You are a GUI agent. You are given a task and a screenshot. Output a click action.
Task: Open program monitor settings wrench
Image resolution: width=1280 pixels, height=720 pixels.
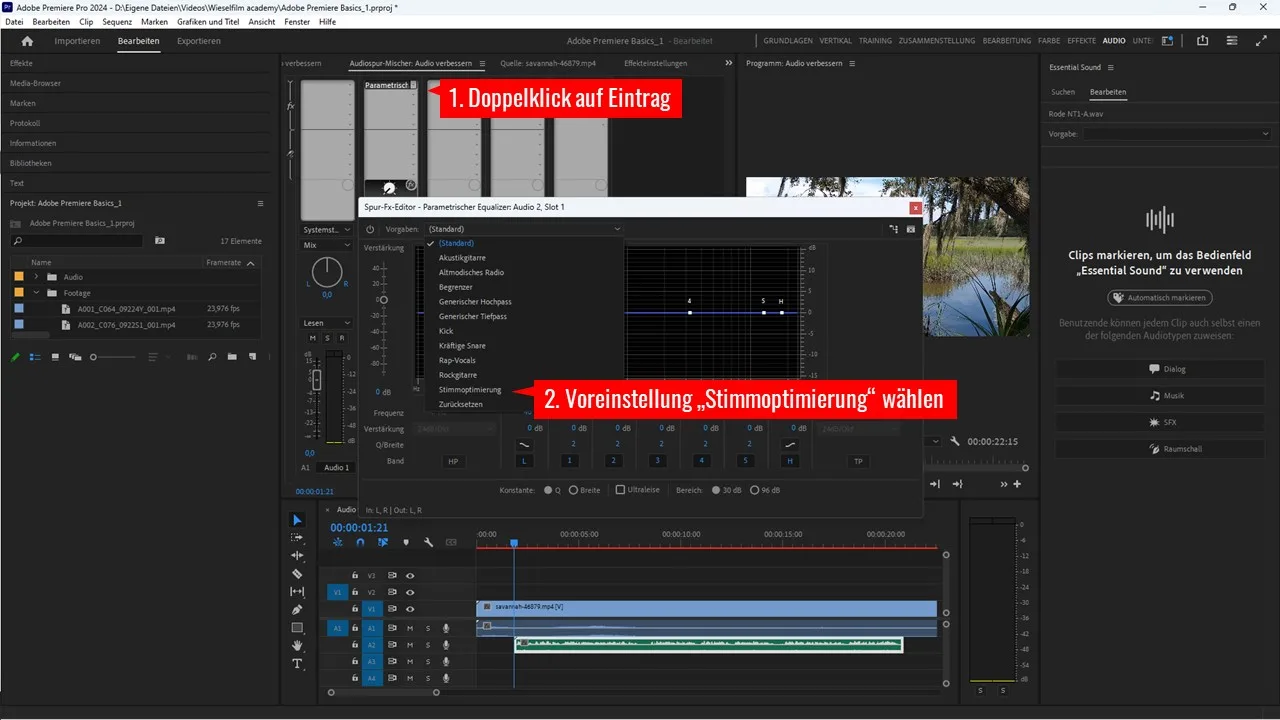click(955, 441)
